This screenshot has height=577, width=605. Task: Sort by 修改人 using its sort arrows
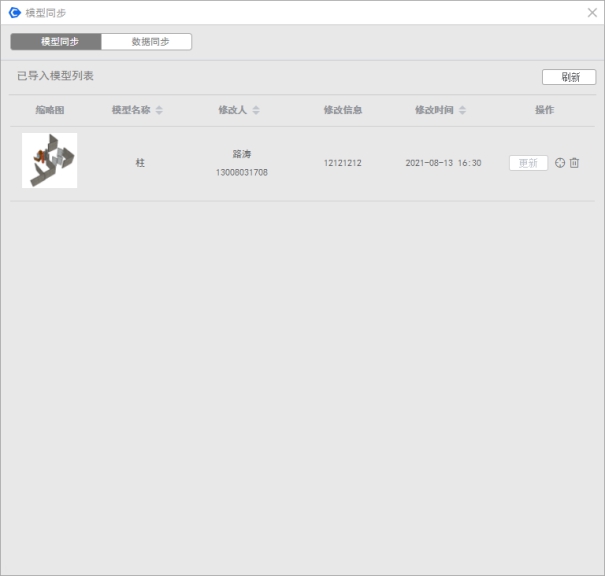tap(256, 110)
